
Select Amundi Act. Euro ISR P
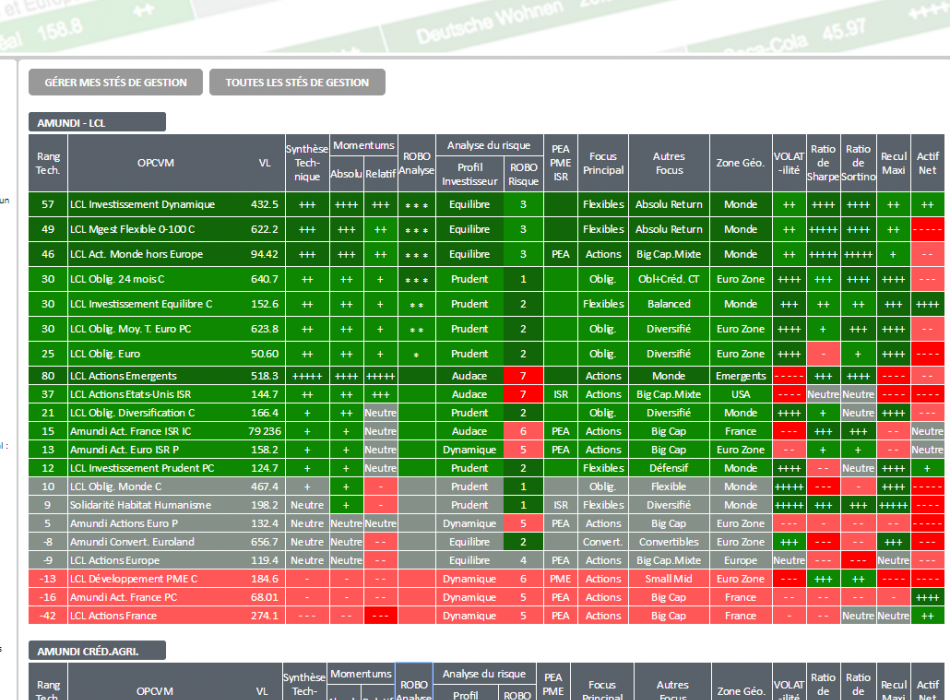click(x=124, y=450)
